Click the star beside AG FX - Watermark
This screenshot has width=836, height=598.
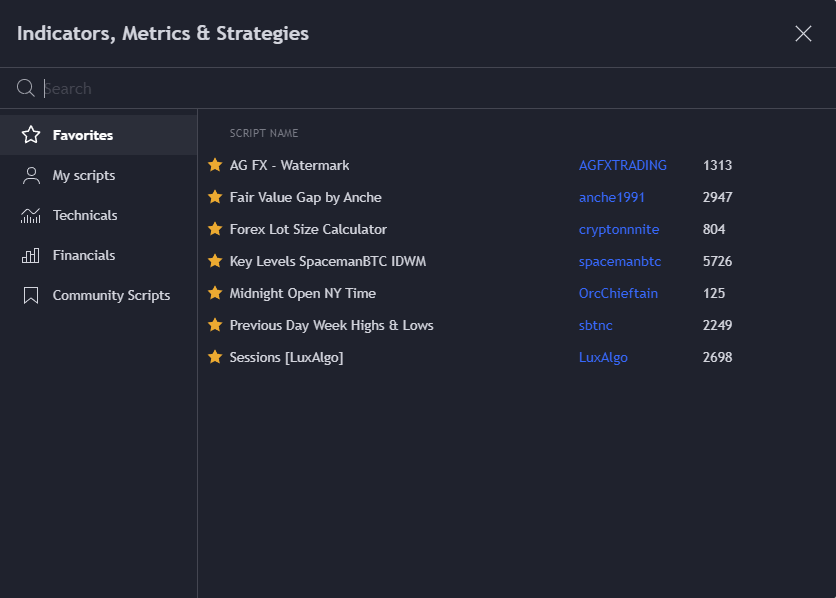[216, 165]
